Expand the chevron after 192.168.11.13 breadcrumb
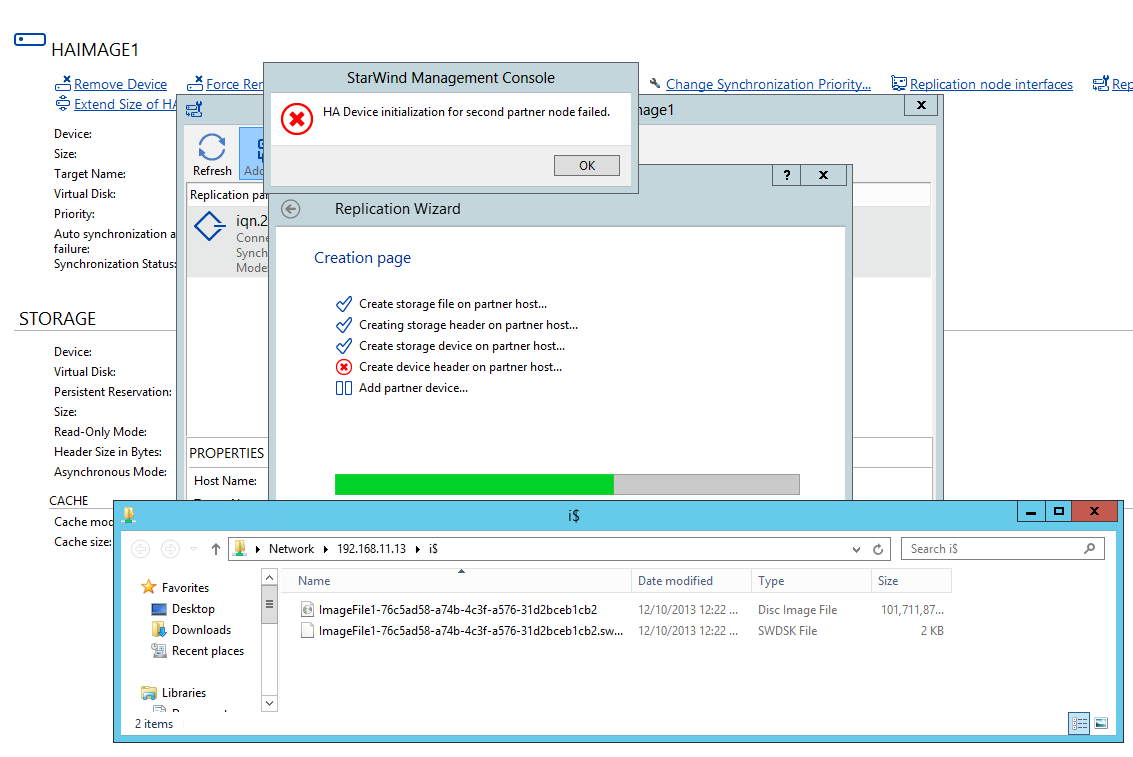This screenshot has width=1133, height=757. [x=418, y=549]
